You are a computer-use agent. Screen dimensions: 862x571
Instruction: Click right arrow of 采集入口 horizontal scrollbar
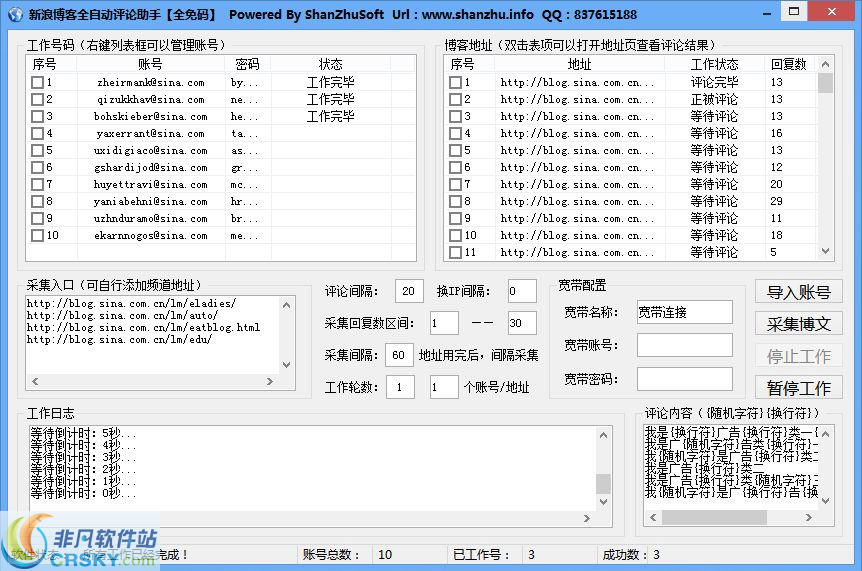pos(270,381)
